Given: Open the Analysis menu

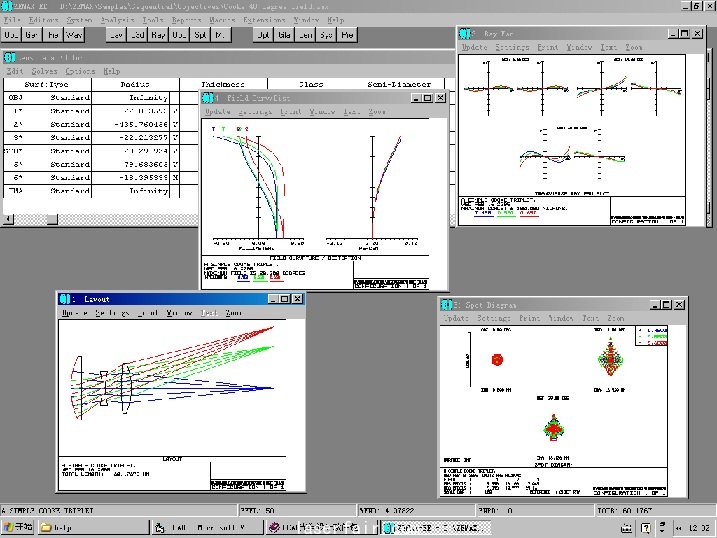Looking at the screenshot, I should (x=118, y=20).
